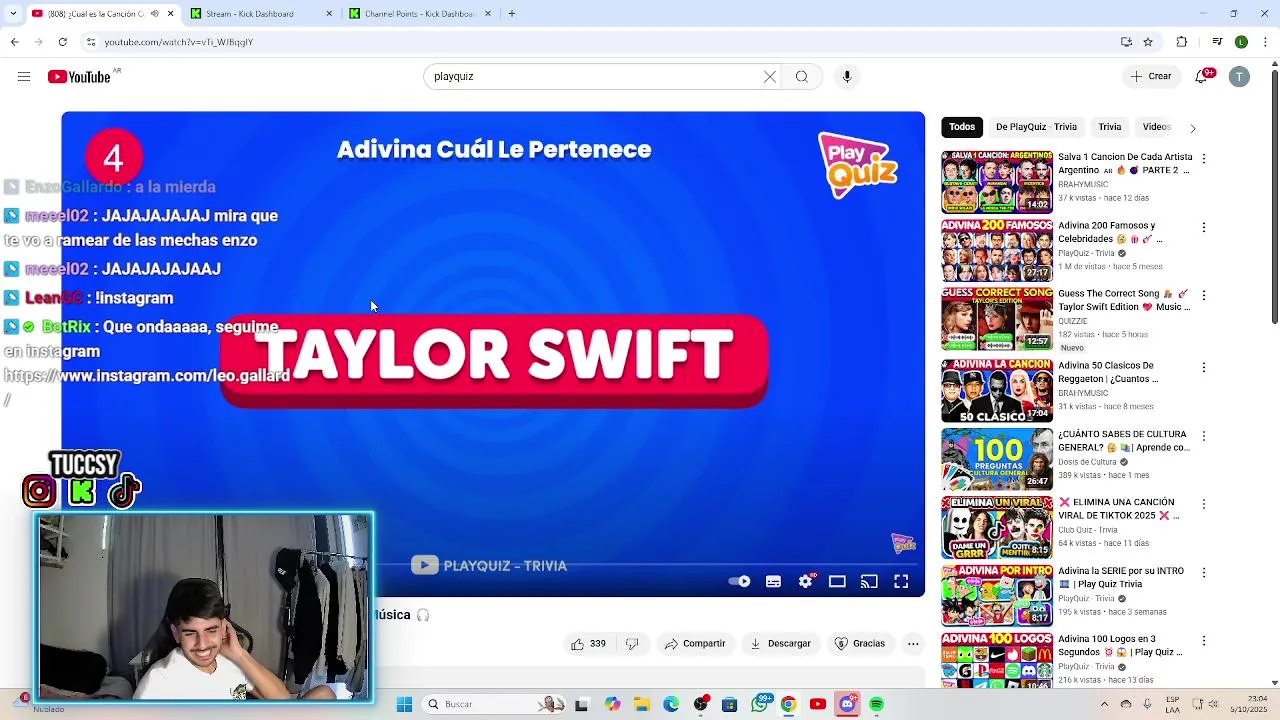Switch to theater mode
Screen dimensions: 1280x720
click(837, 581)
